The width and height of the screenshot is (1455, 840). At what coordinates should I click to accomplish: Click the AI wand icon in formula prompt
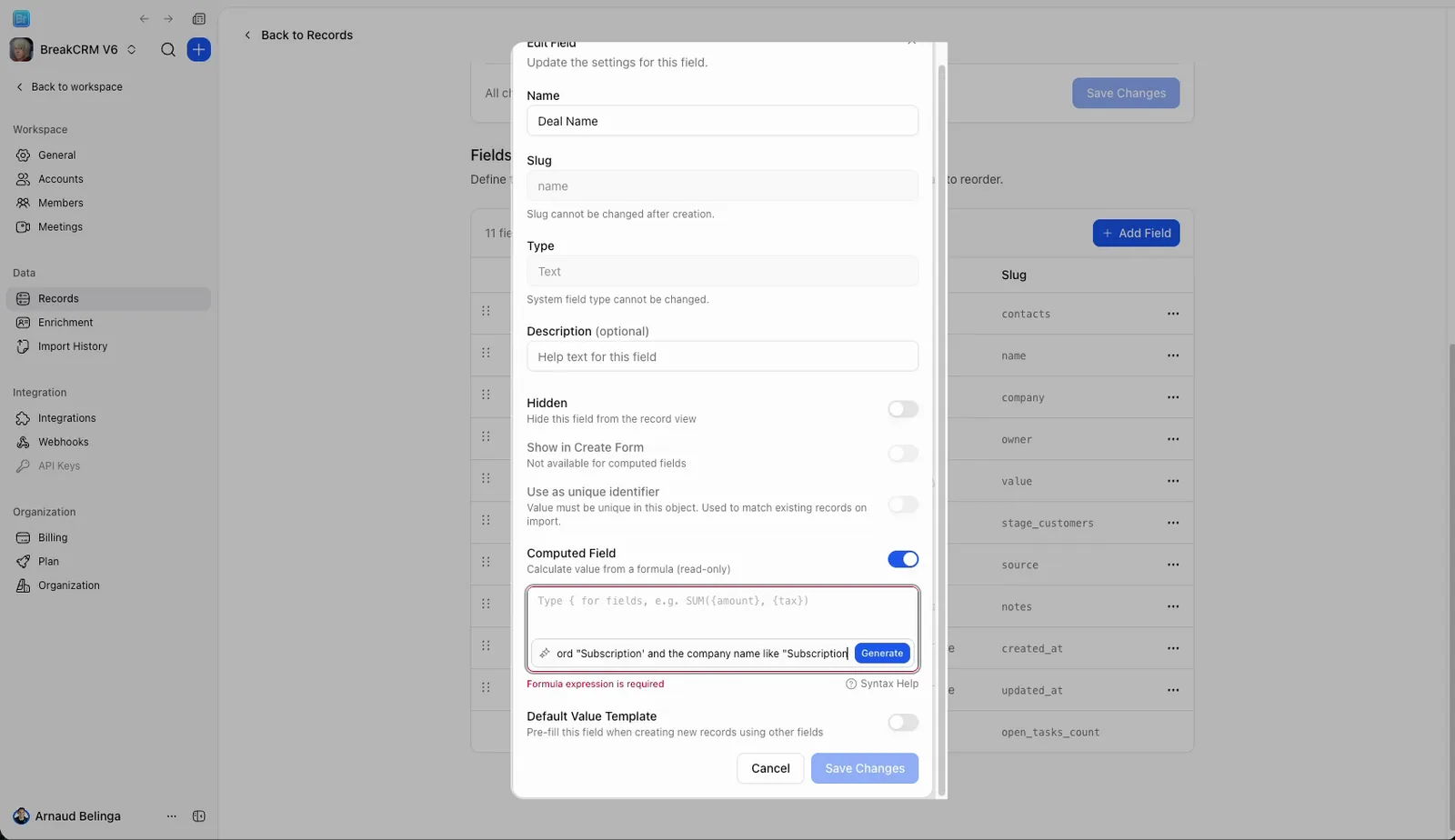545,653
